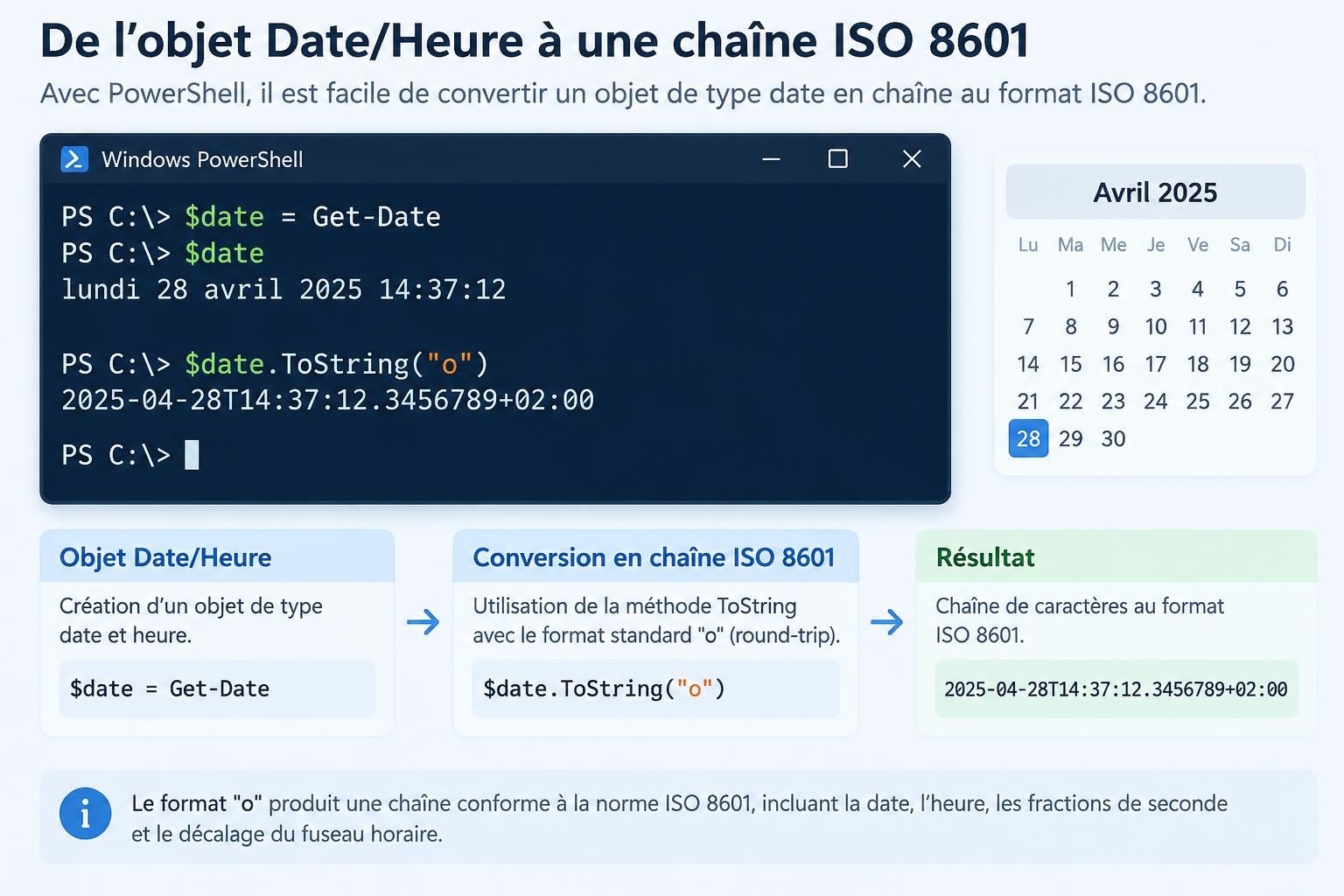1344x896 pixels.
Task: Click the note text beginning "Le format "o""
Action: [x=680, y=818]
